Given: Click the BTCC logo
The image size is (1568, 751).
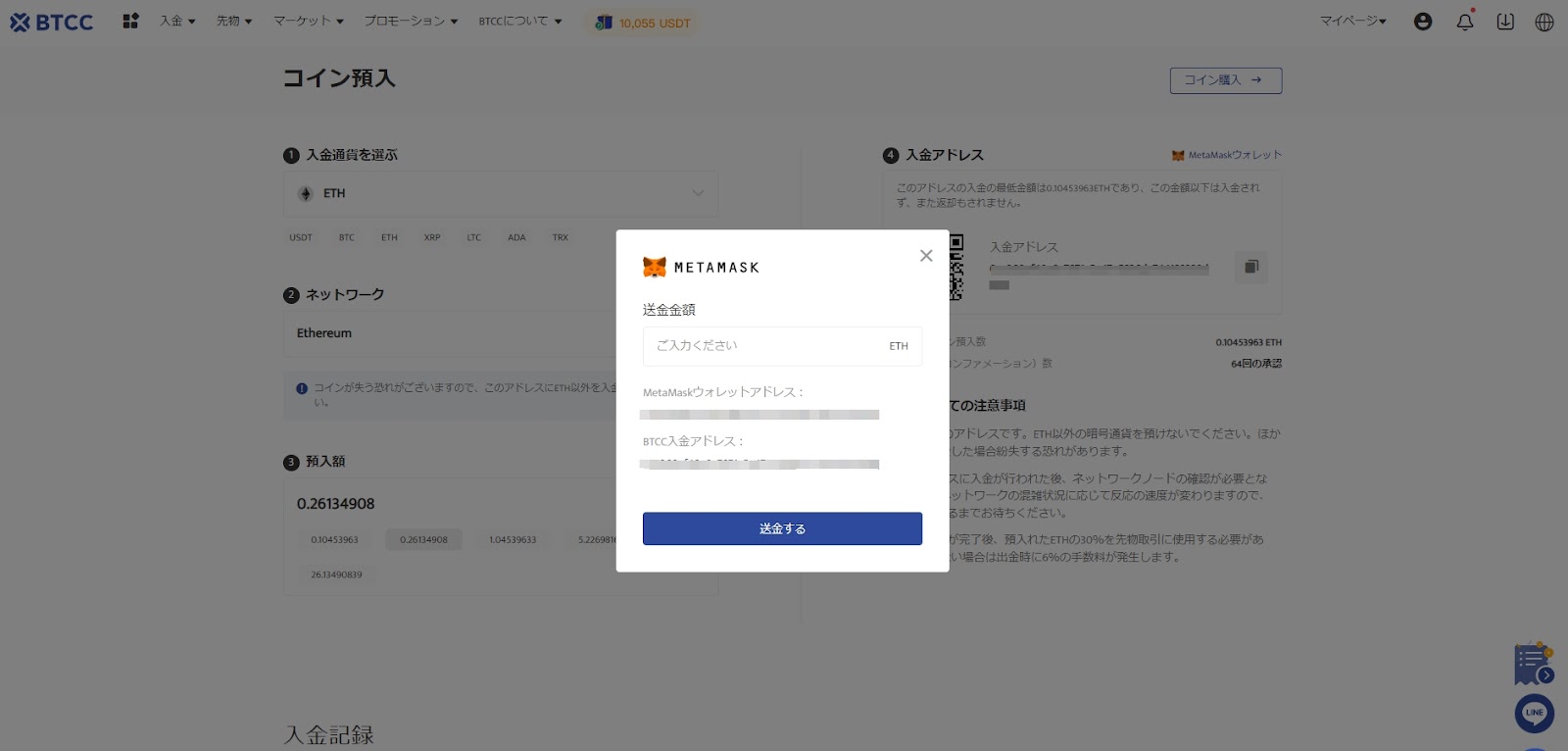Looking at the screenshot, I should click(x=51, y=22).
